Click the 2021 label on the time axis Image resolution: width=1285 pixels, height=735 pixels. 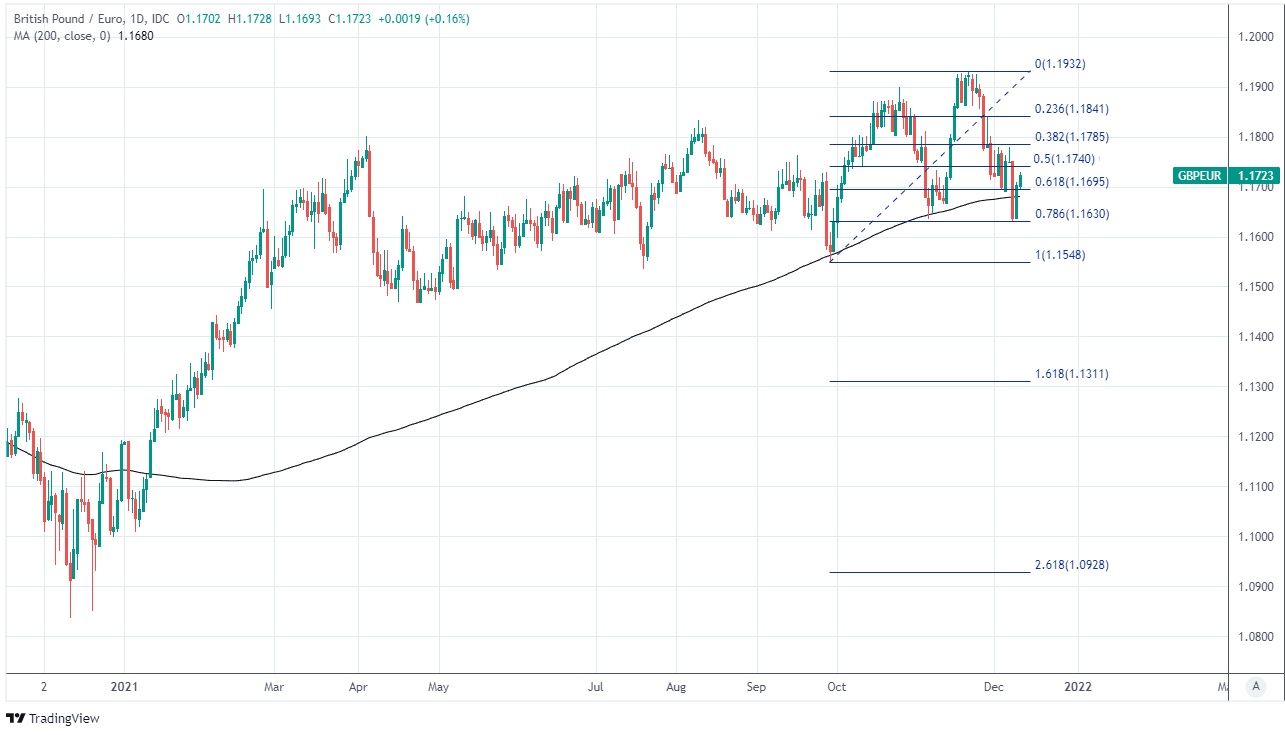124,688
